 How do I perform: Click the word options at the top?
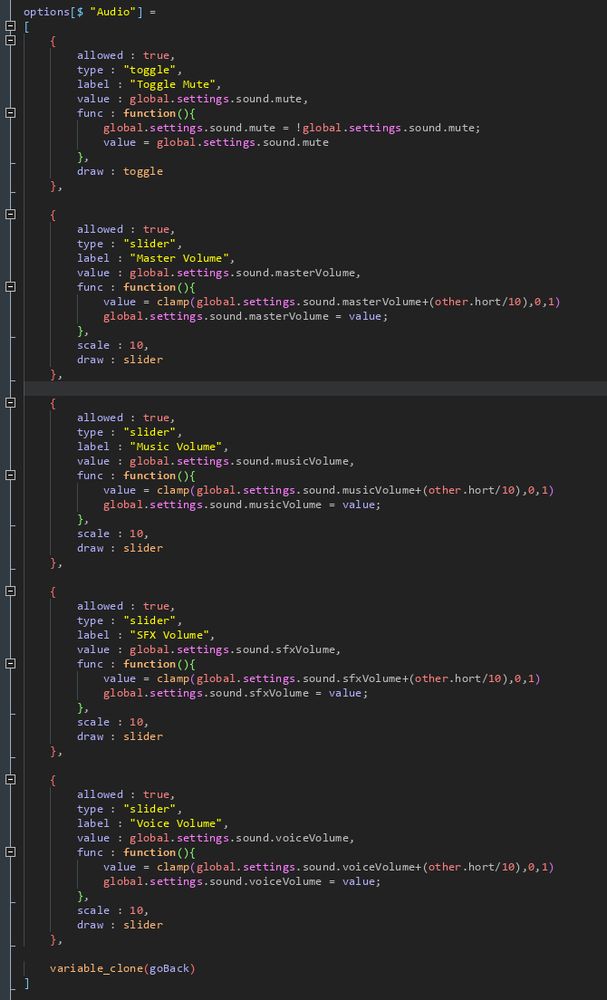click(47, 12)
